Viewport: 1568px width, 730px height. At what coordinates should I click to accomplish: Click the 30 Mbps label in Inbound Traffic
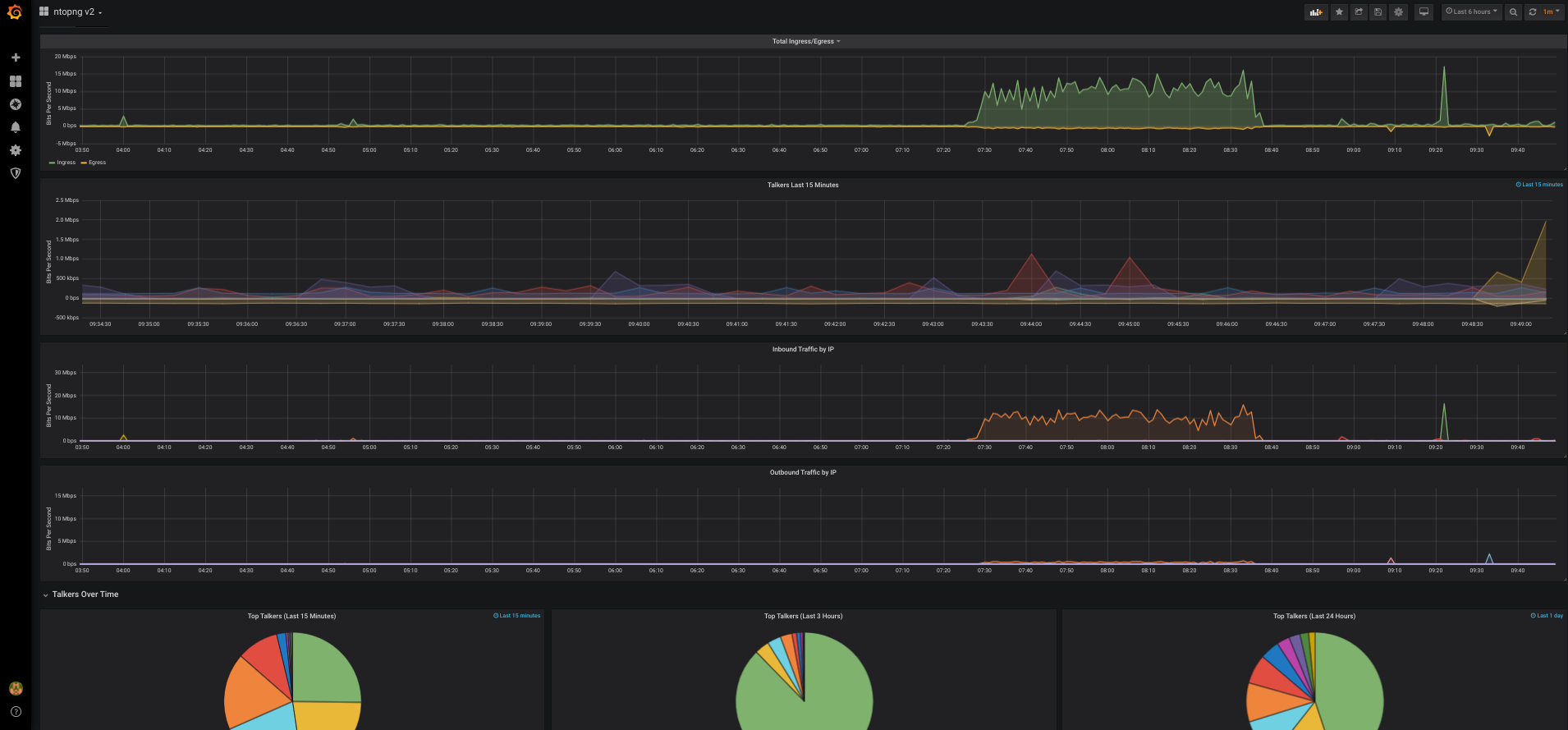66,373
